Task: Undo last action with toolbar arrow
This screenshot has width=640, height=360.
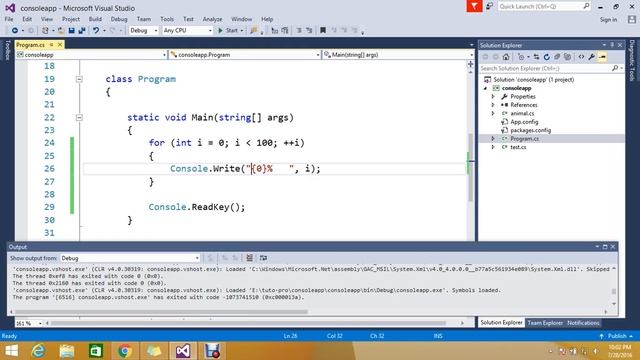Action: 96,31
